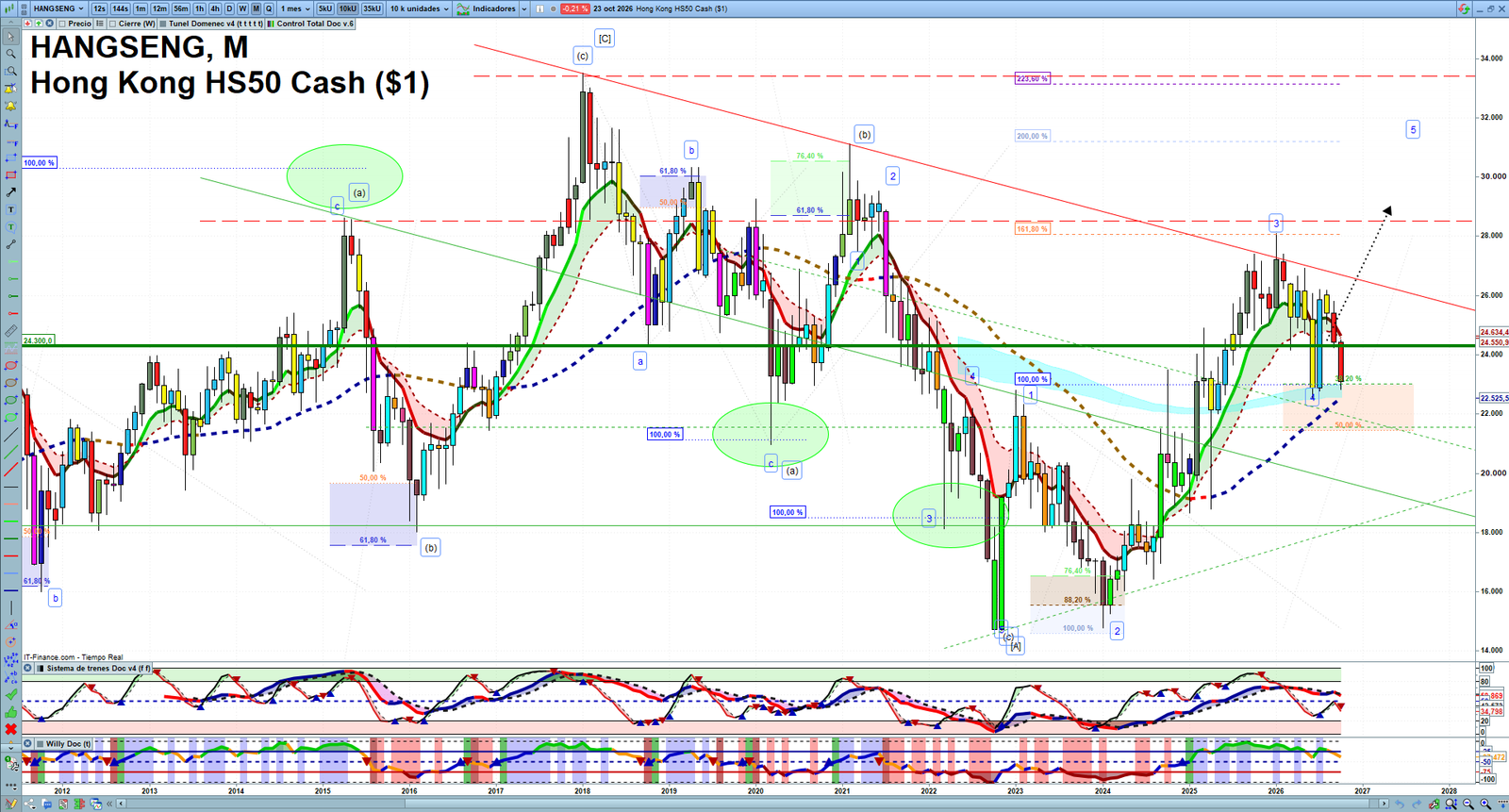
Task: Click the horizontal chart scrollbar track
Action: pyautogui.click(x=754, y=804)
